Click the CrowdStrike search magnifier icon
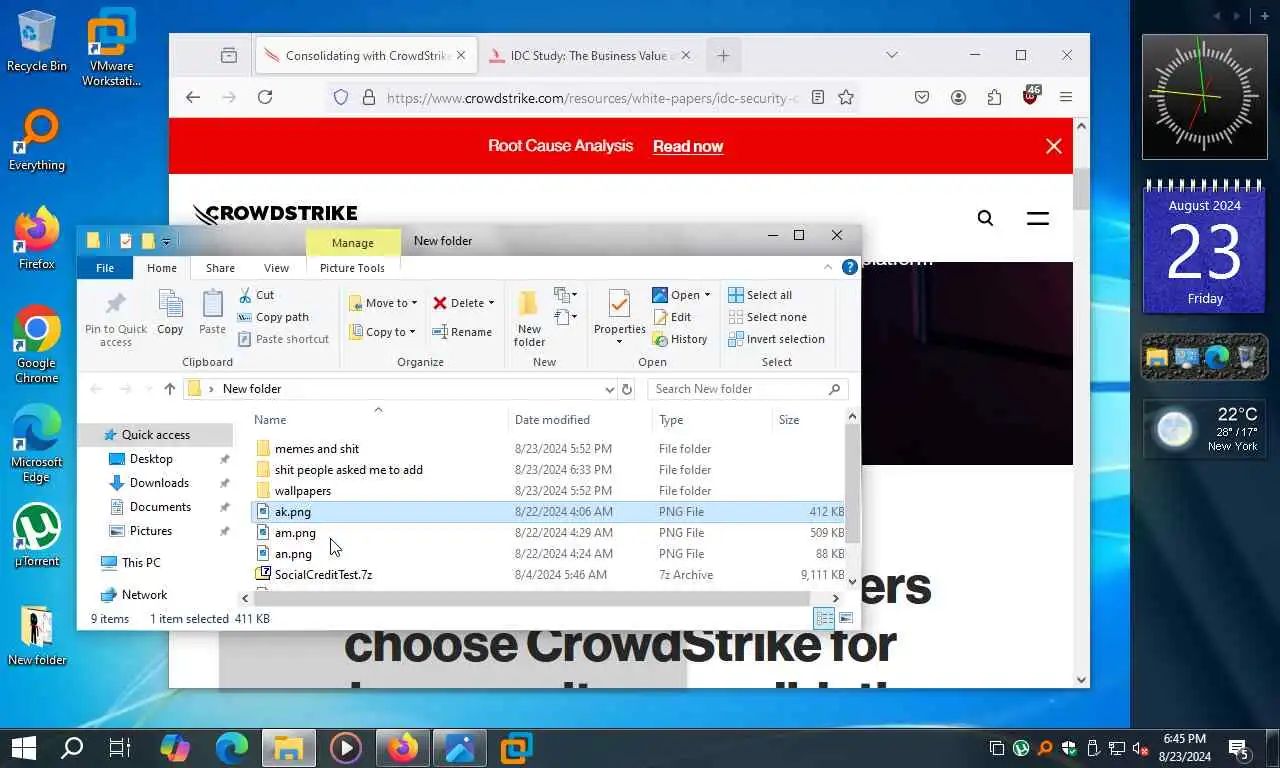 point(985,218)
